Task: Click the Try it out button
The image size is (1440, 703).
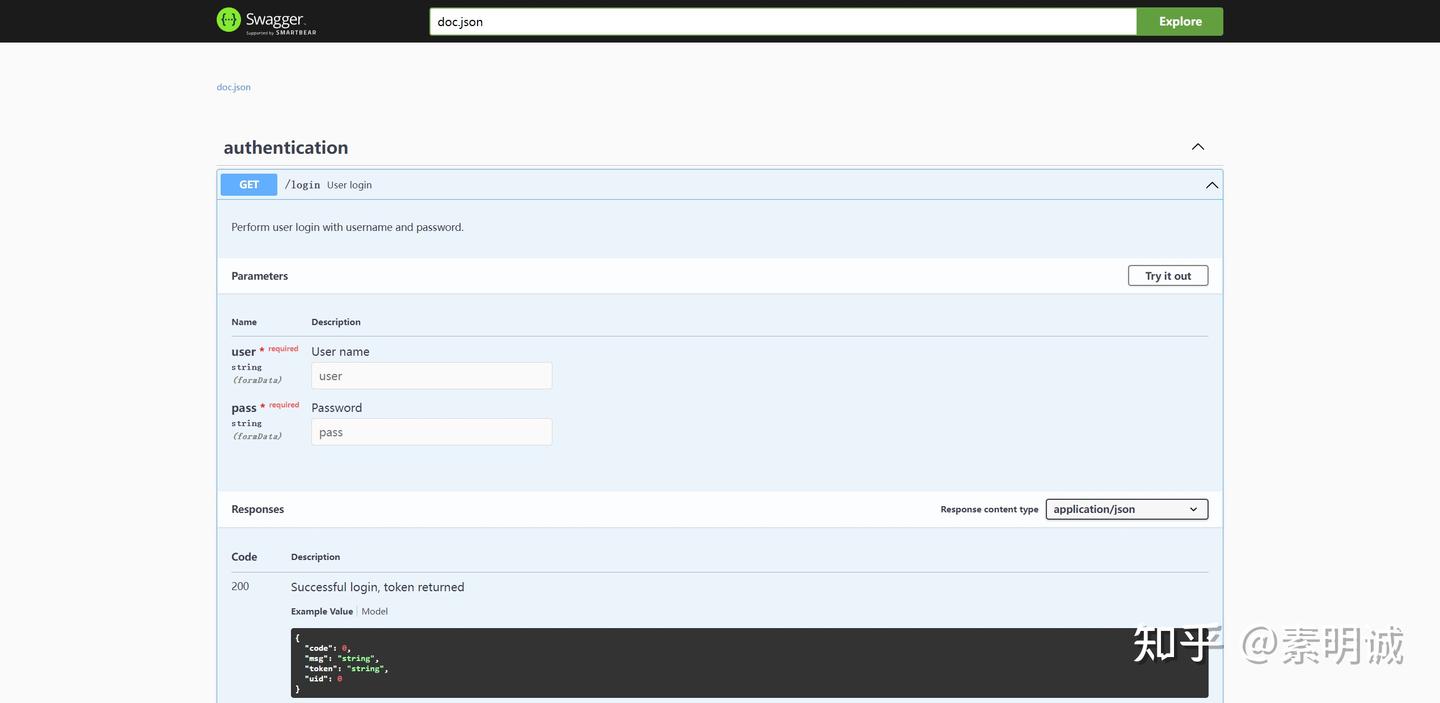Action: tap(1168, 276)
